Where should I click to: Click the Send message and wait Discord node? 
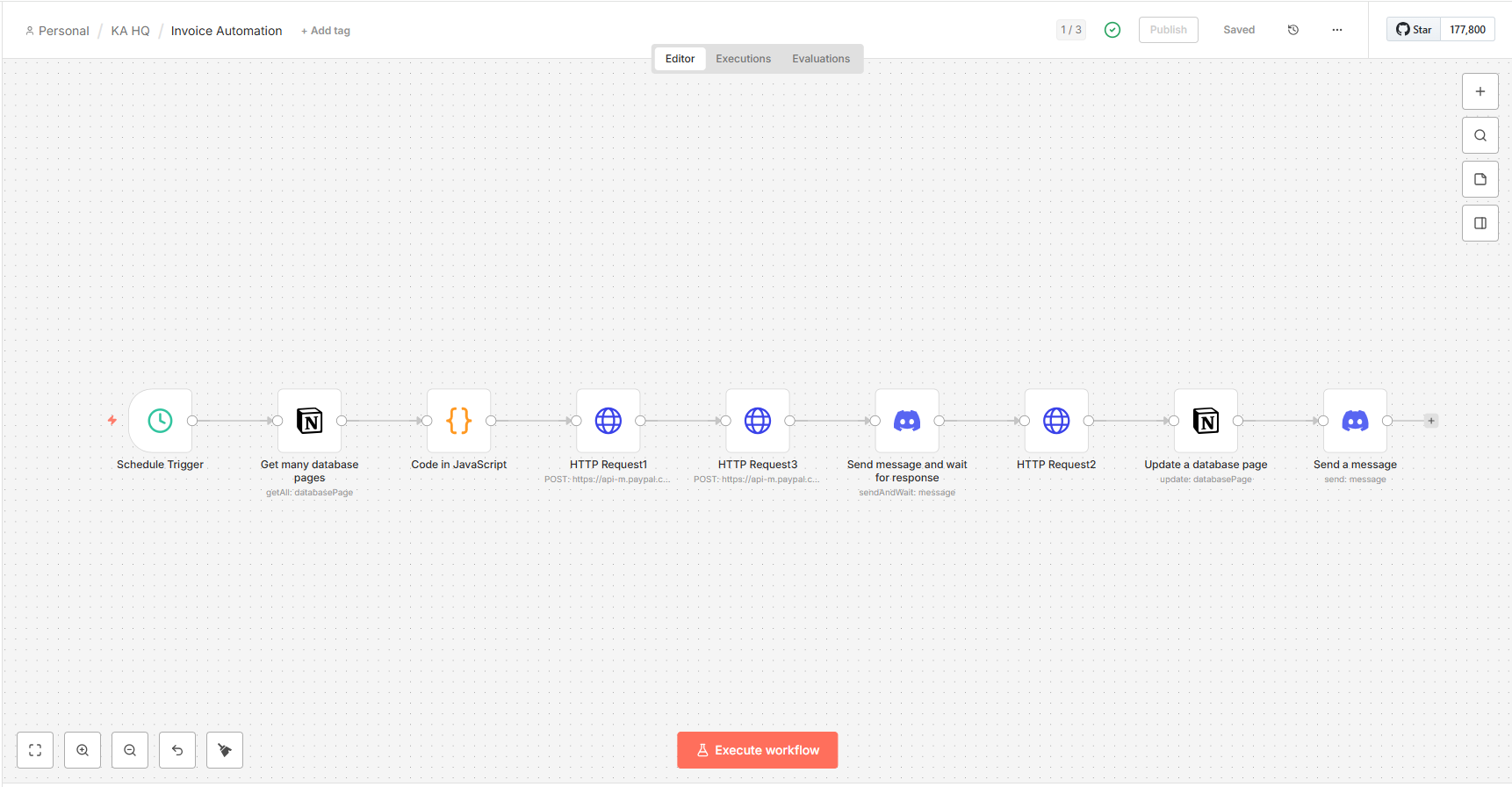coord(906,421)
